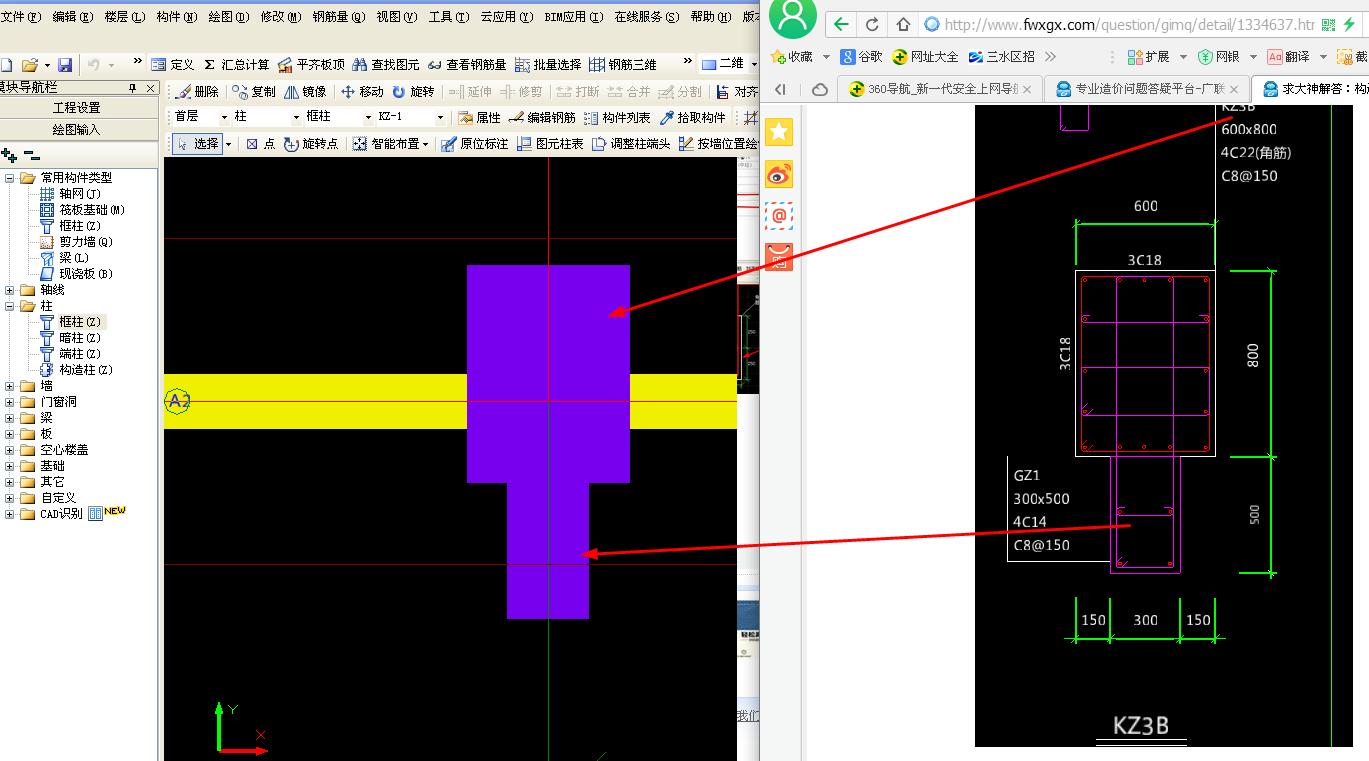Open the floor dropdown showing 首层

200,117
